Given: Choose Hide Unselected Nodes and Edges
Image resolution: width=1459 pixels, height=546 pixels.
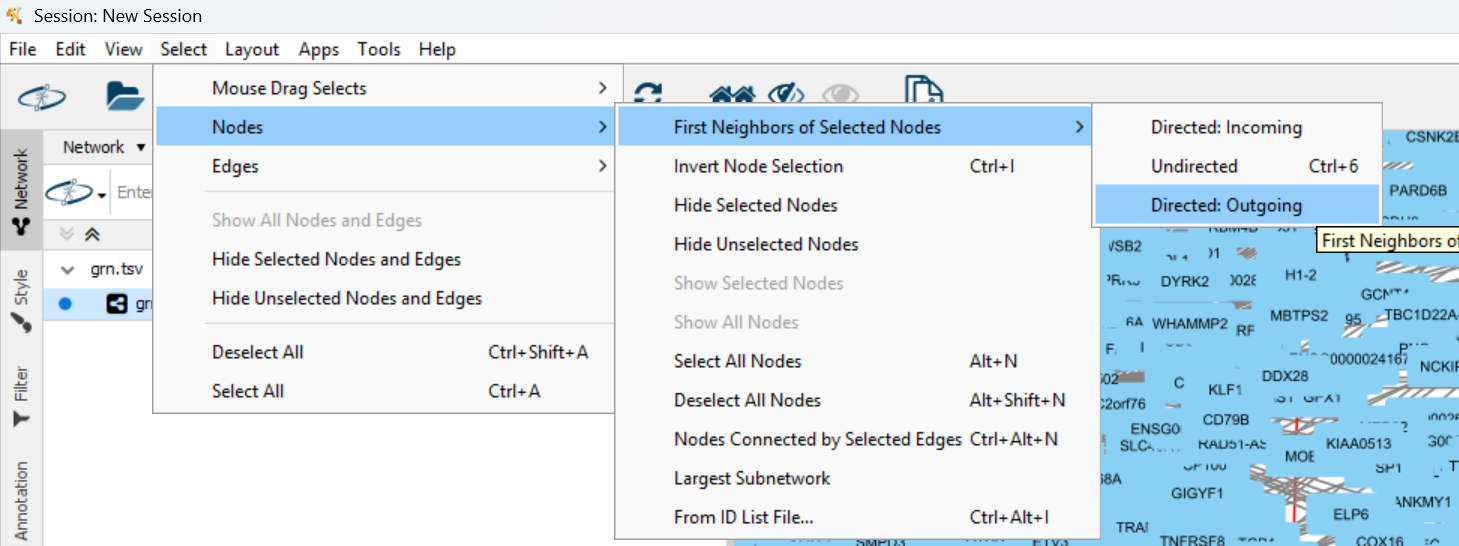Looking at the screenshot, I should tap(385, 298).
